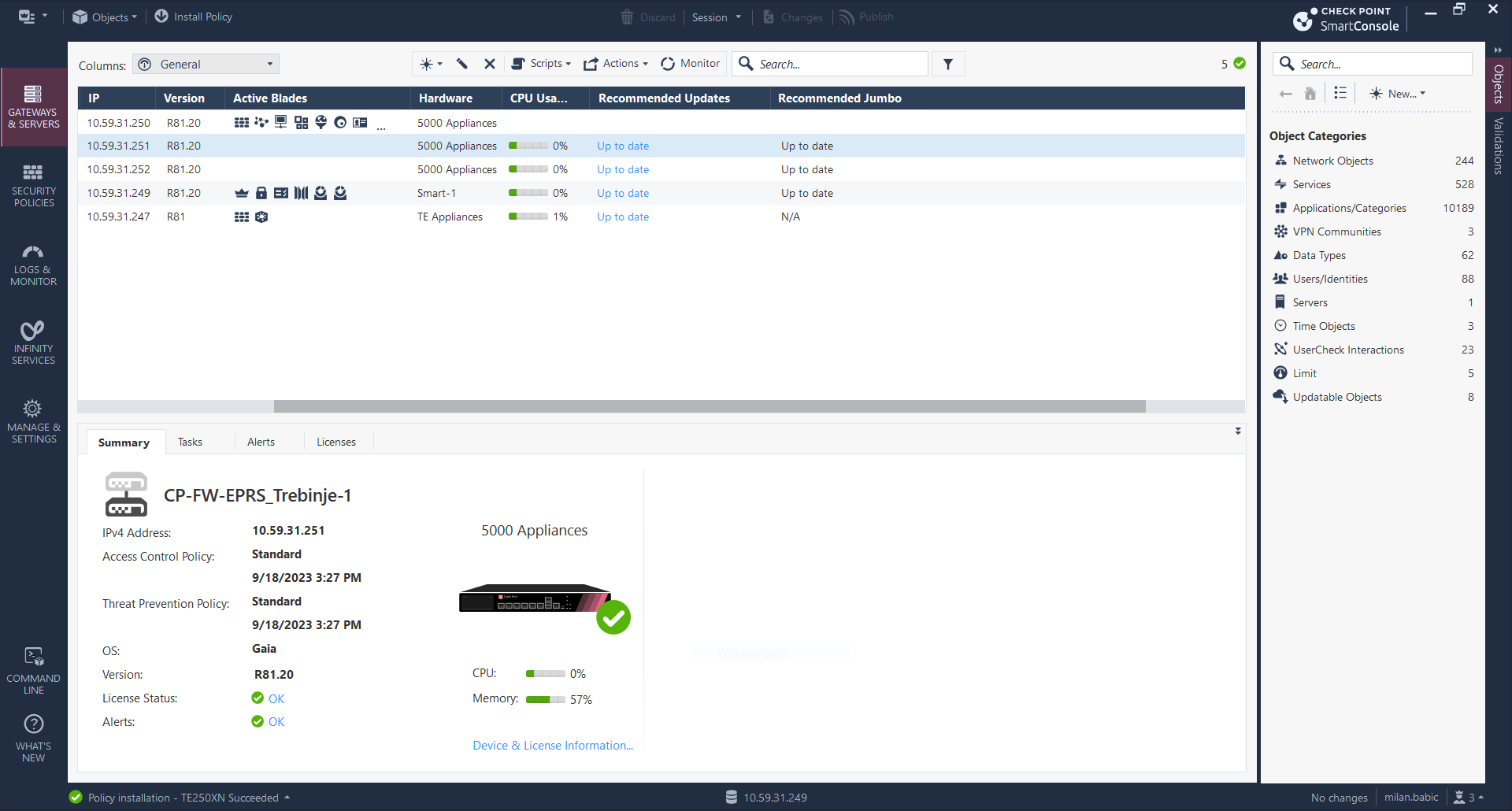Select the 10.59.31.250 gateway row
The height and width of the screenshot is (811, 1512).
[661, 123]
